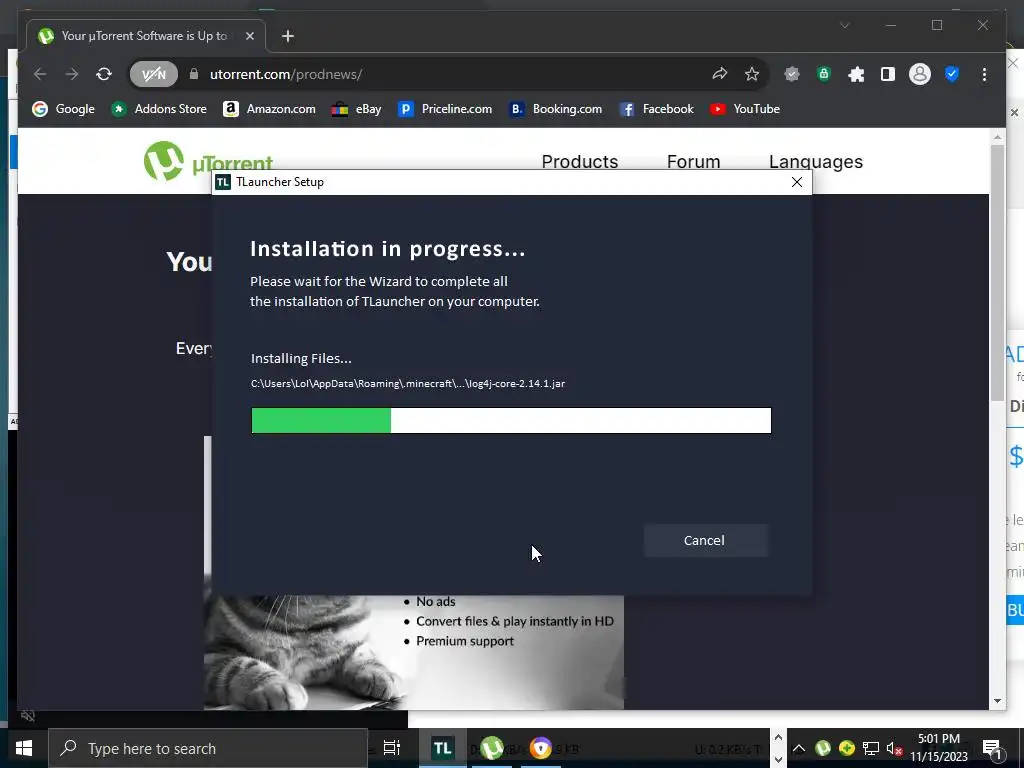Open the green lock extension
The width and height of the screenshot is (1024, 768).
tap(824, 74)
